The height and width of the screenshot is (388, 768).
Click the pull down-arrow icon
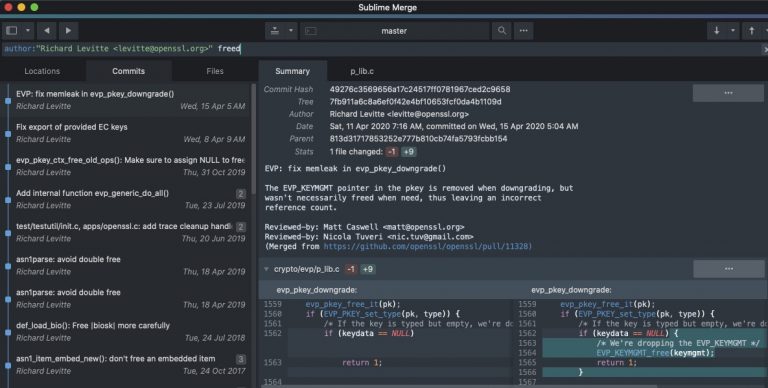pyautogui.click(x=717, y=30)
